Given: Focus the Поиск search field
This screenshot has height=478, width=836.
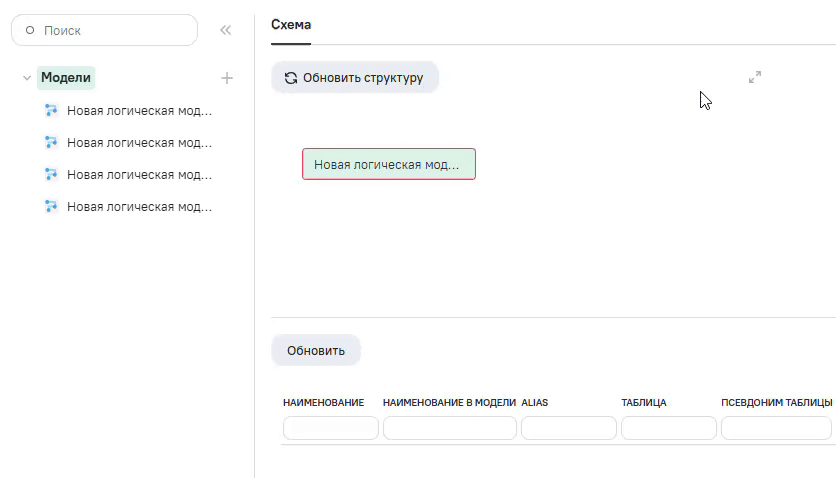Looking at the screenshot, I should [104, 30].
